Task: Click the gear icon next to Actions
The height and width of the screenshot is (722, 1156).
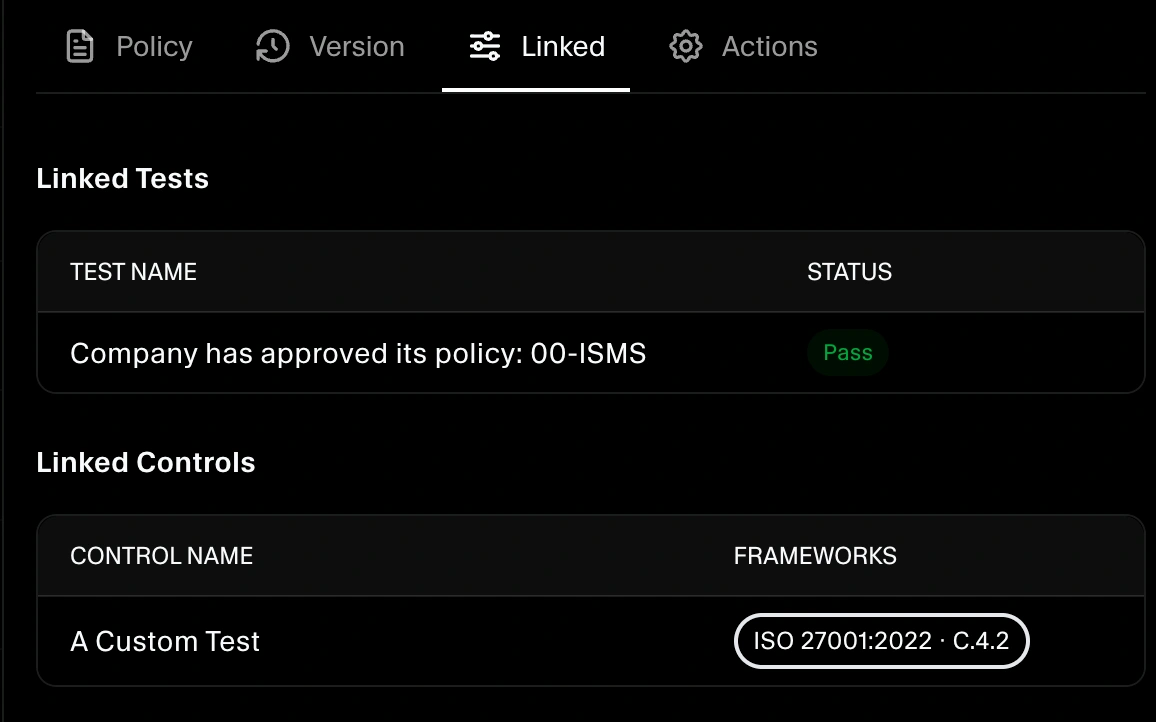Action: [x=686, y=46]
